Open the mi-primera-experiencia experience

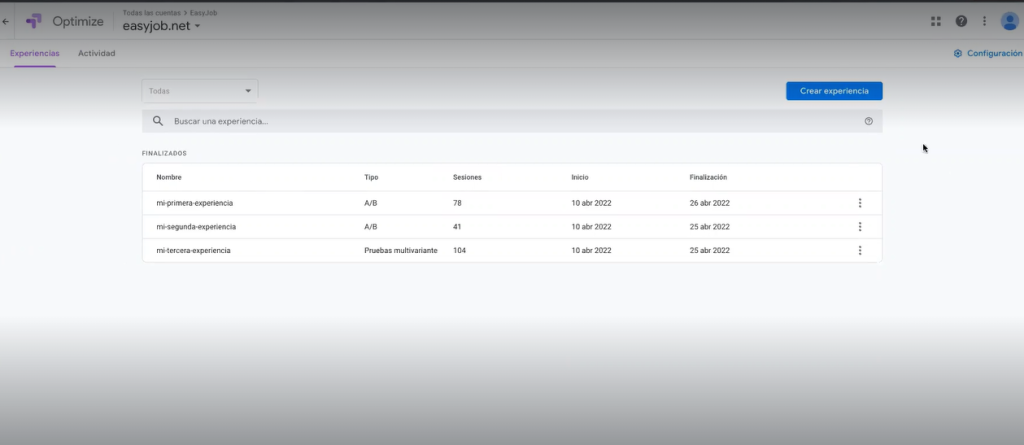click(195, 203)
